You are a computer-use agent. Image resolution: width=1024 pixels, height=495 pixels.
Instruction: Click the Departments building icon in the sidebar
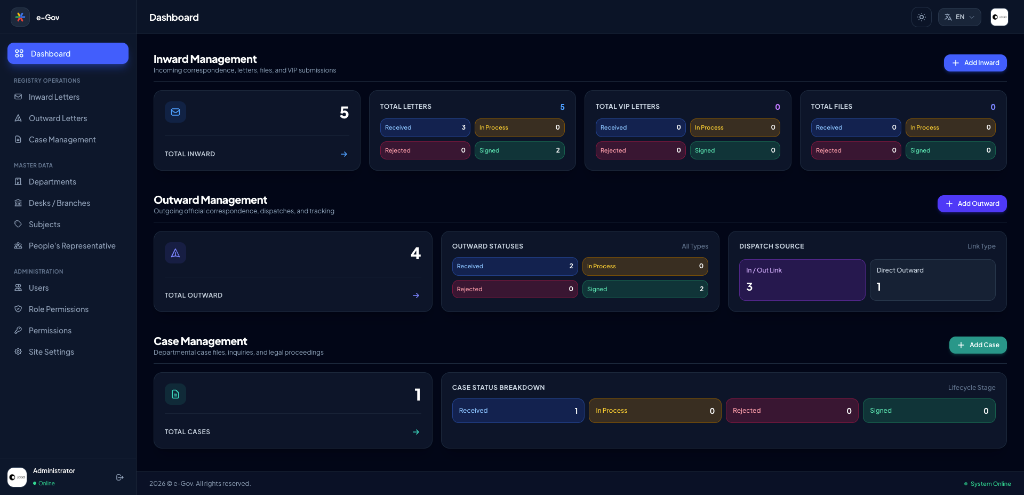pyautogui.click(x=18, y=182)
